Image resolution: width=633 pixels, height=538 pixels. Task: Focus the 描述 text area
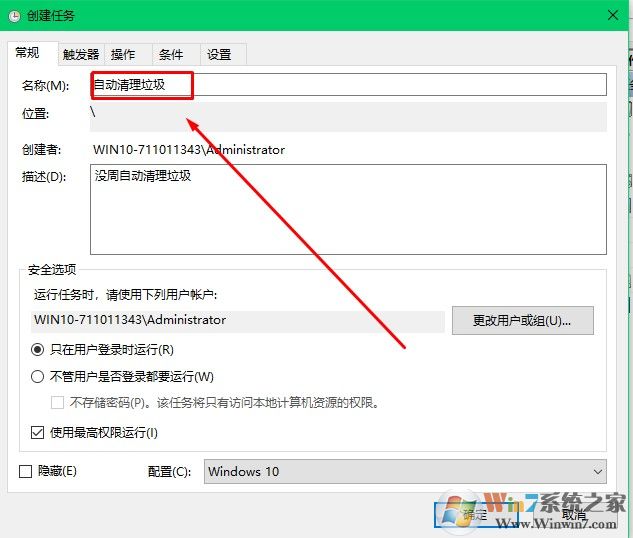[x=348, y=209]
